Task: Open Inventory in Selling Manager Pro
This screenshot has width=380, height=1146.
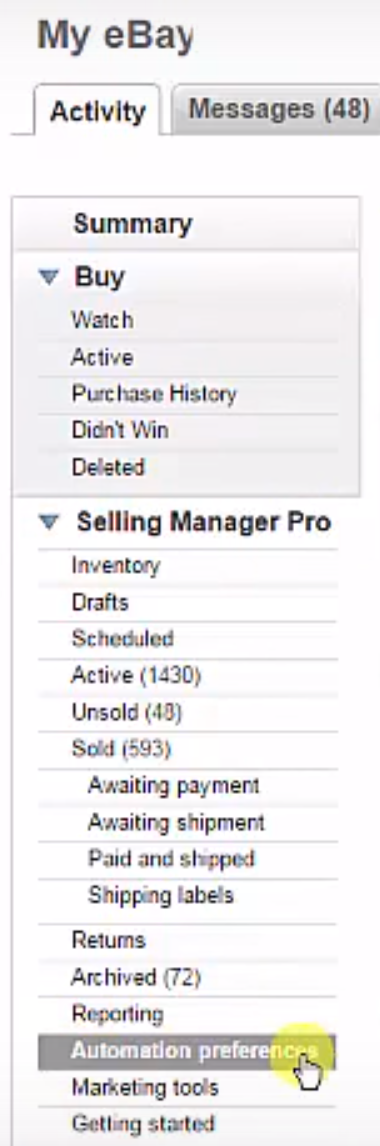Action: tap(115, 566)
